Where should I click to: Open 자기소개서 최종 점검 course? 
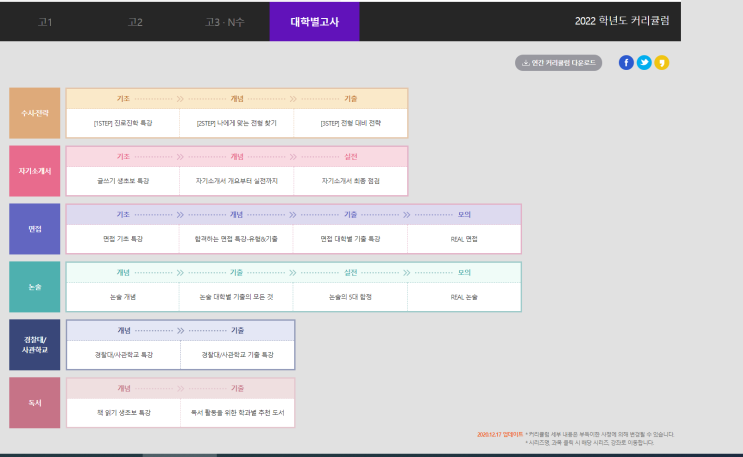click(x=351, y=181)
